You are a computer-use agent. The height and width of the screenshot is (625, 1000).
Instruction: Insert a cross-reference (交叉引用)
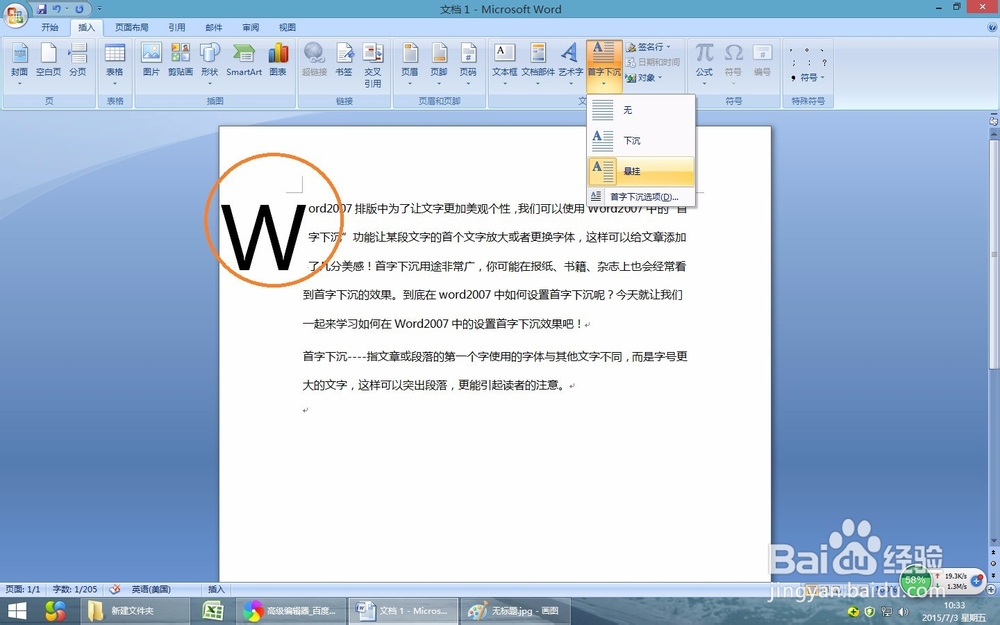tap(373, 65)
